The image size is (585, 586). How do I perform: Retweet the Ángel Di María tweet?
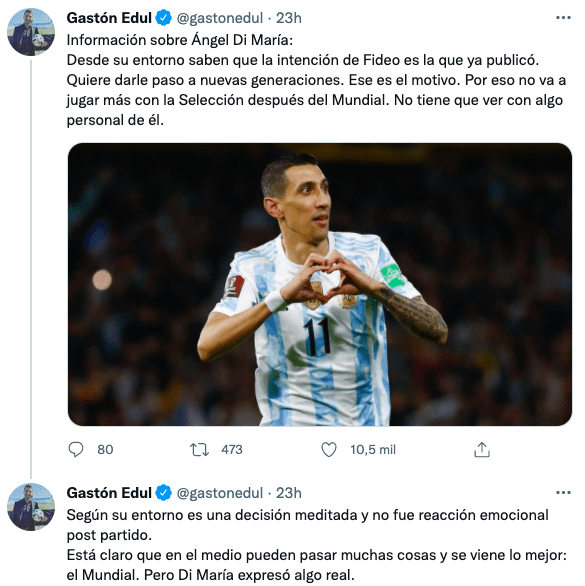click(199, 450)
